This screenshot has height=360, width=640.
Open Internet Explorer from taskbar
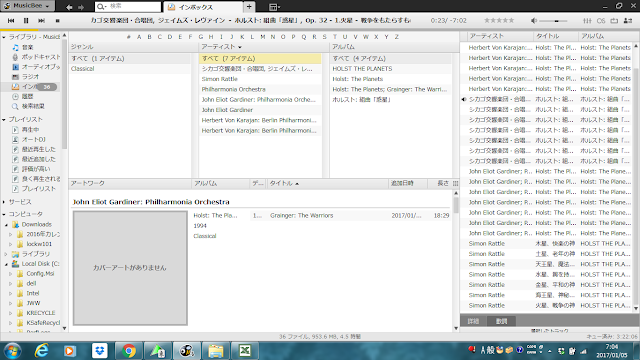coord(42,351)
